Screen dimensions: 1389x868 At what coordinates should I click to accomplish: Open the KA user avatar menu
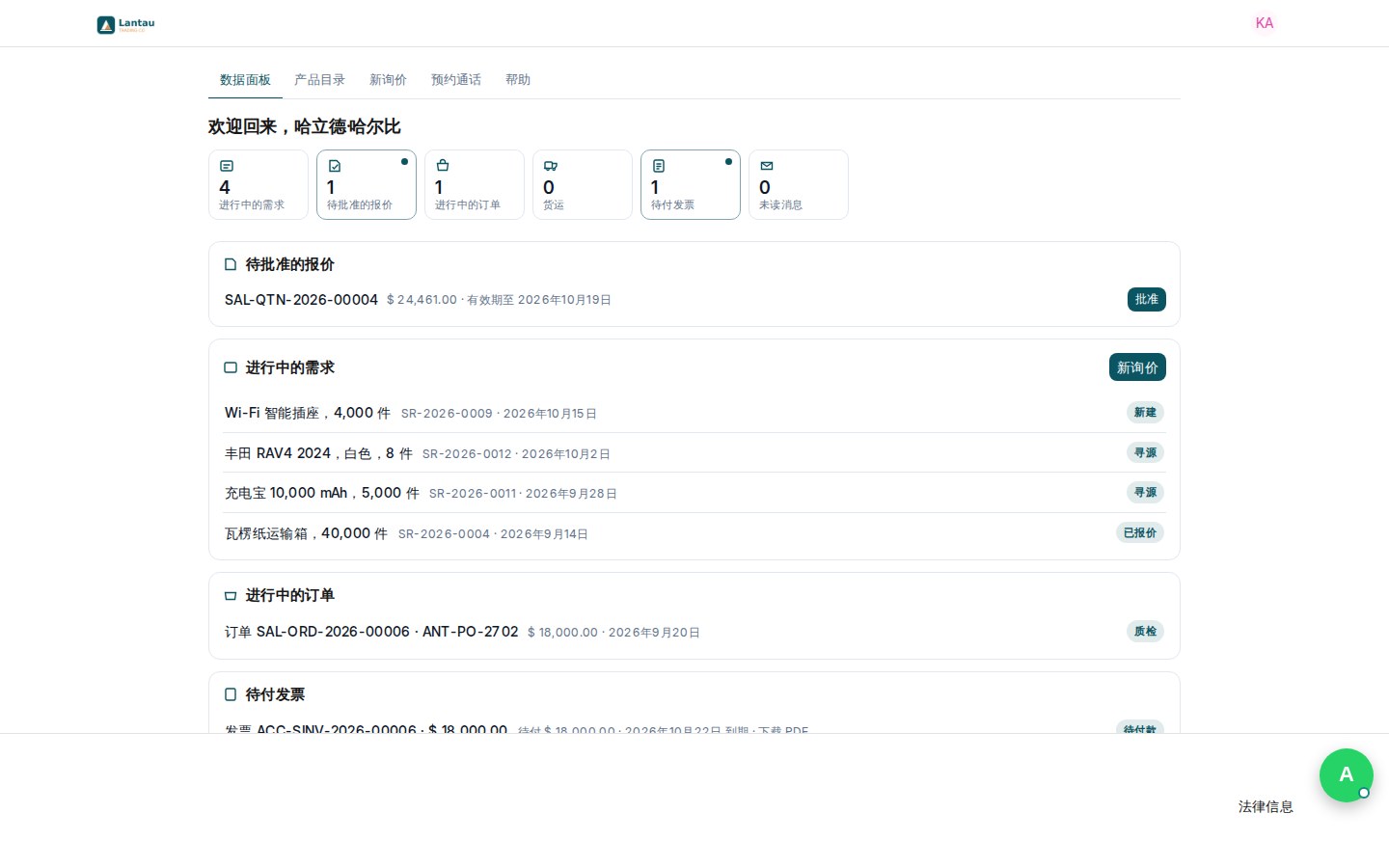coord(1264,23)
